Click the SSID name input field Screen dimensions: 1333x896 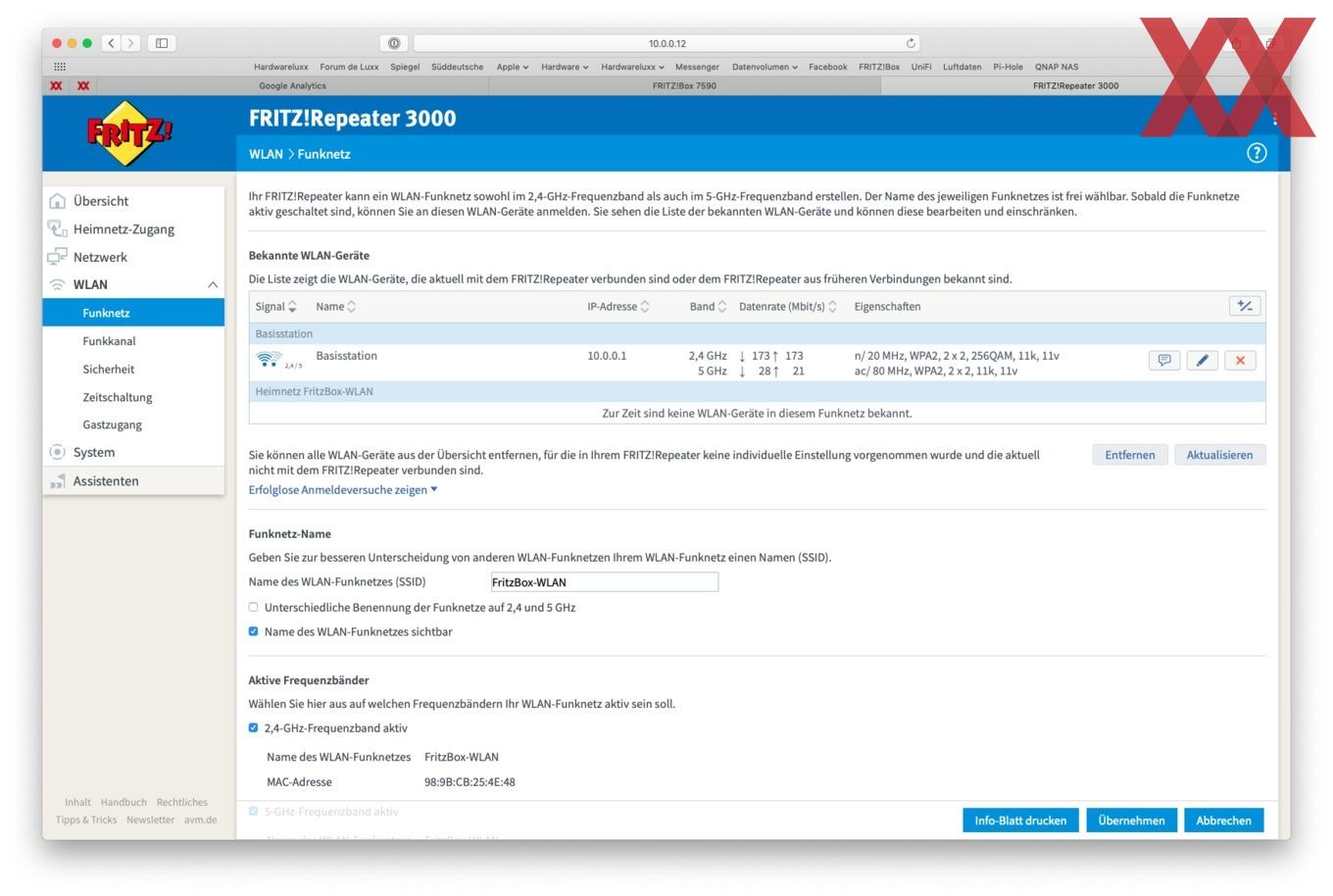point(604,582)
